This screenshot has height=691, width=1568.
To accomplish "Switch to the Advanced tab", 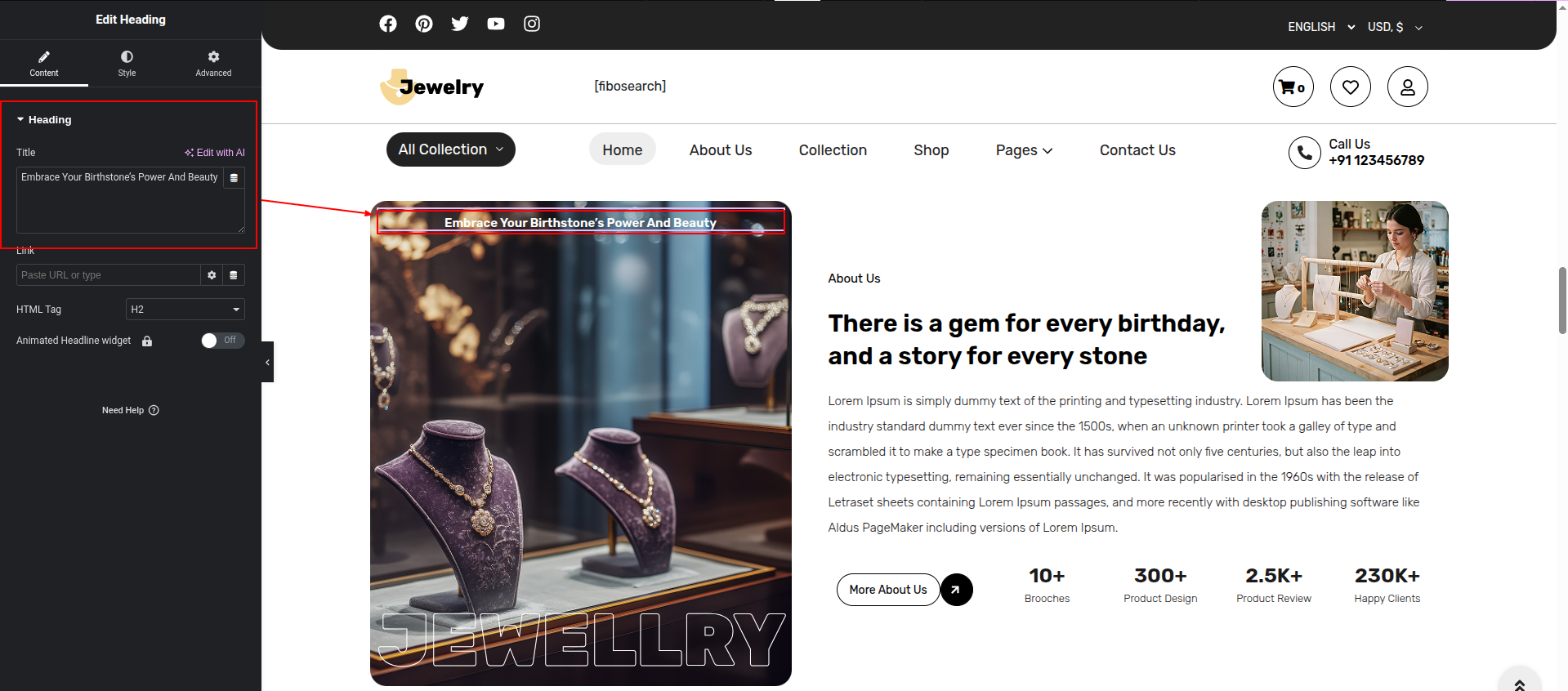I will click(213, 64).
